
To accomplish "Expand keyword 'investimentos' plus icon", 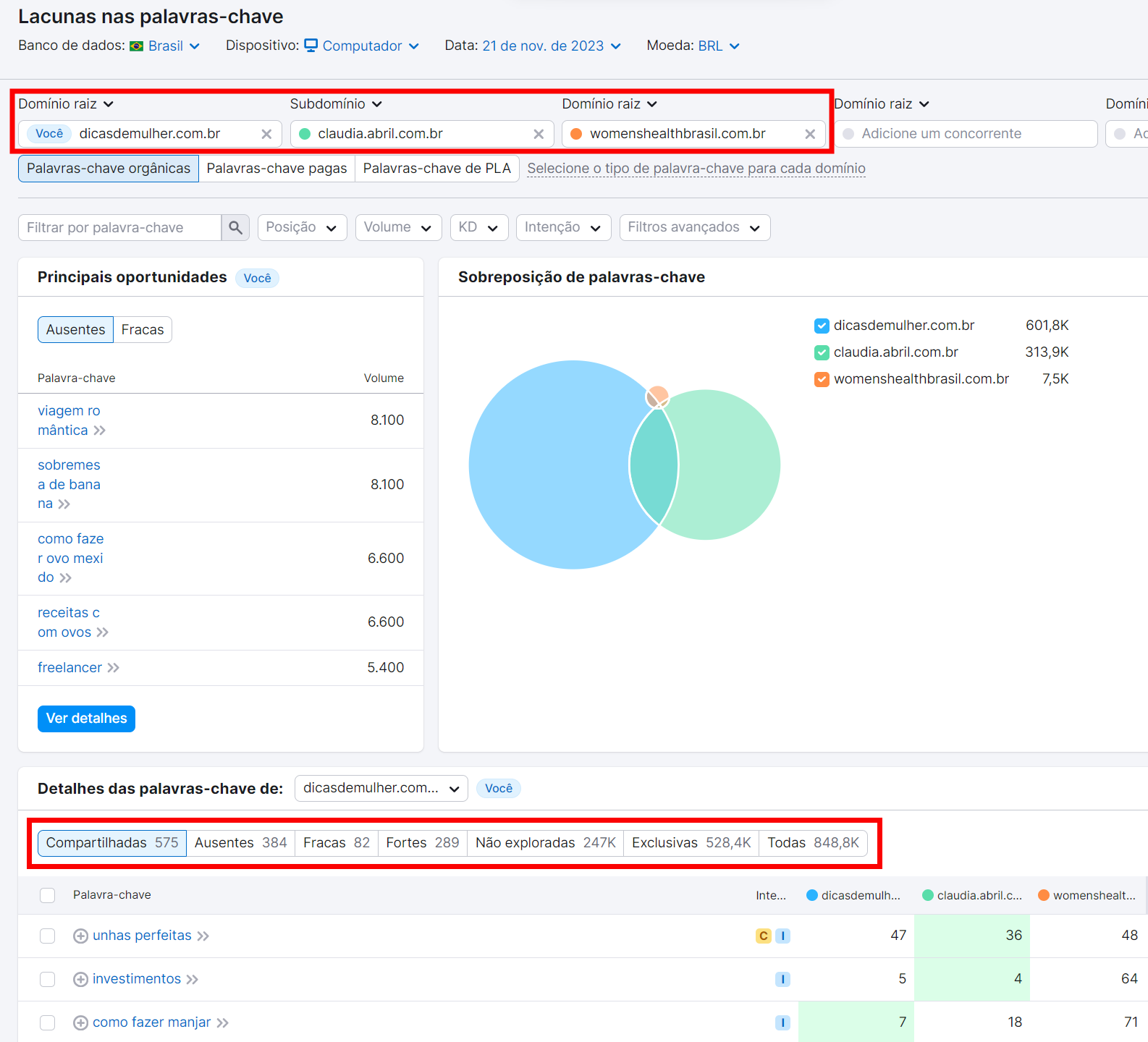I will [x=81, y=979].
